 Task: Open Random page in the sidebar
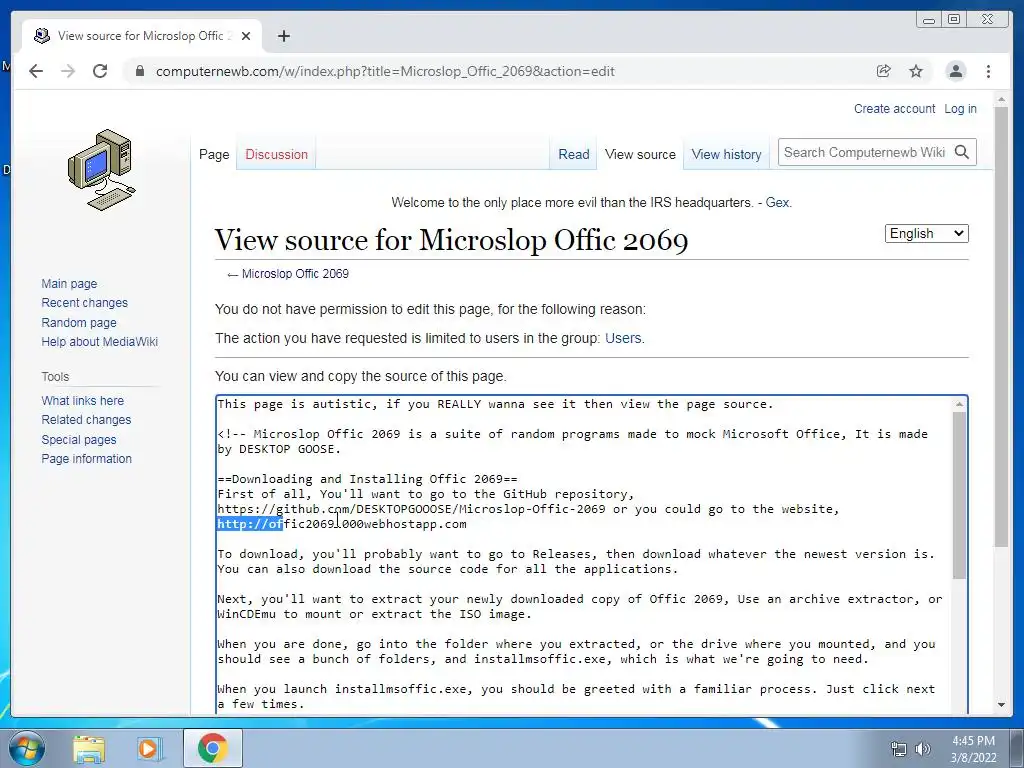pyautogui.click(x=79, y=323)
